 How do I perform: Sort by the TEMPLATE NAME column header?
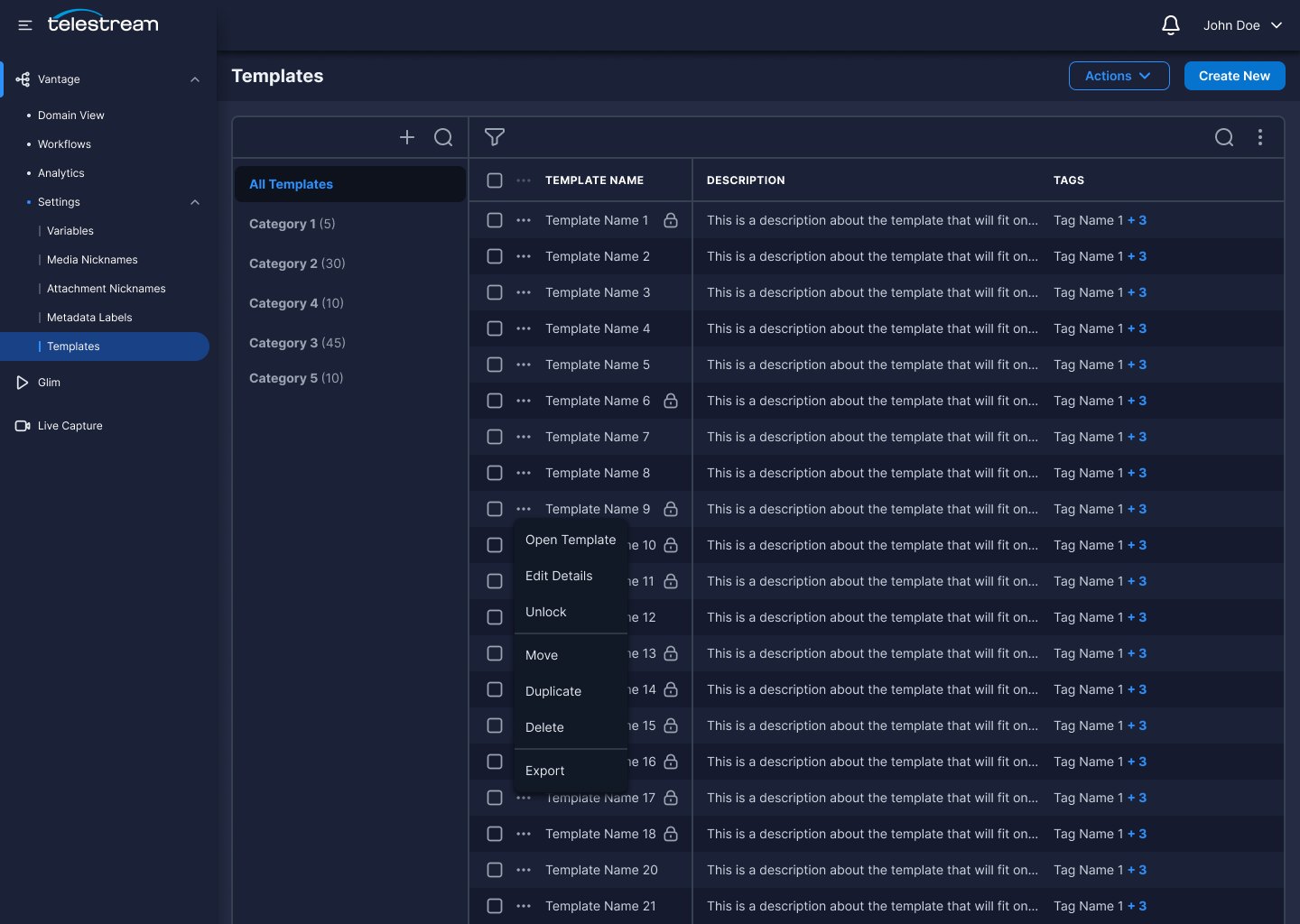[594, 180]
